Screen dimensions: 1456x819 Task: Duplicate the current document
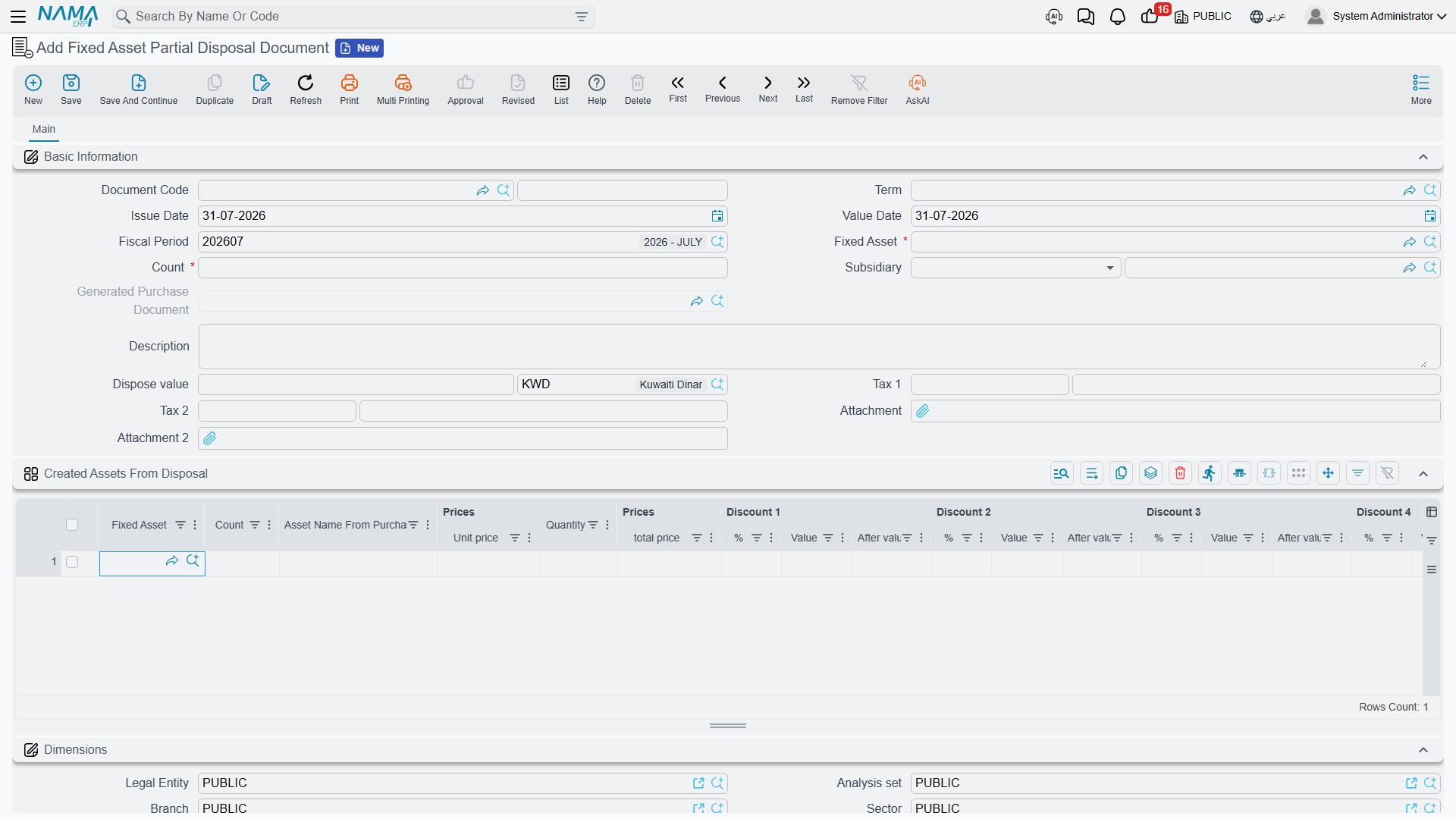coord(215,89)
